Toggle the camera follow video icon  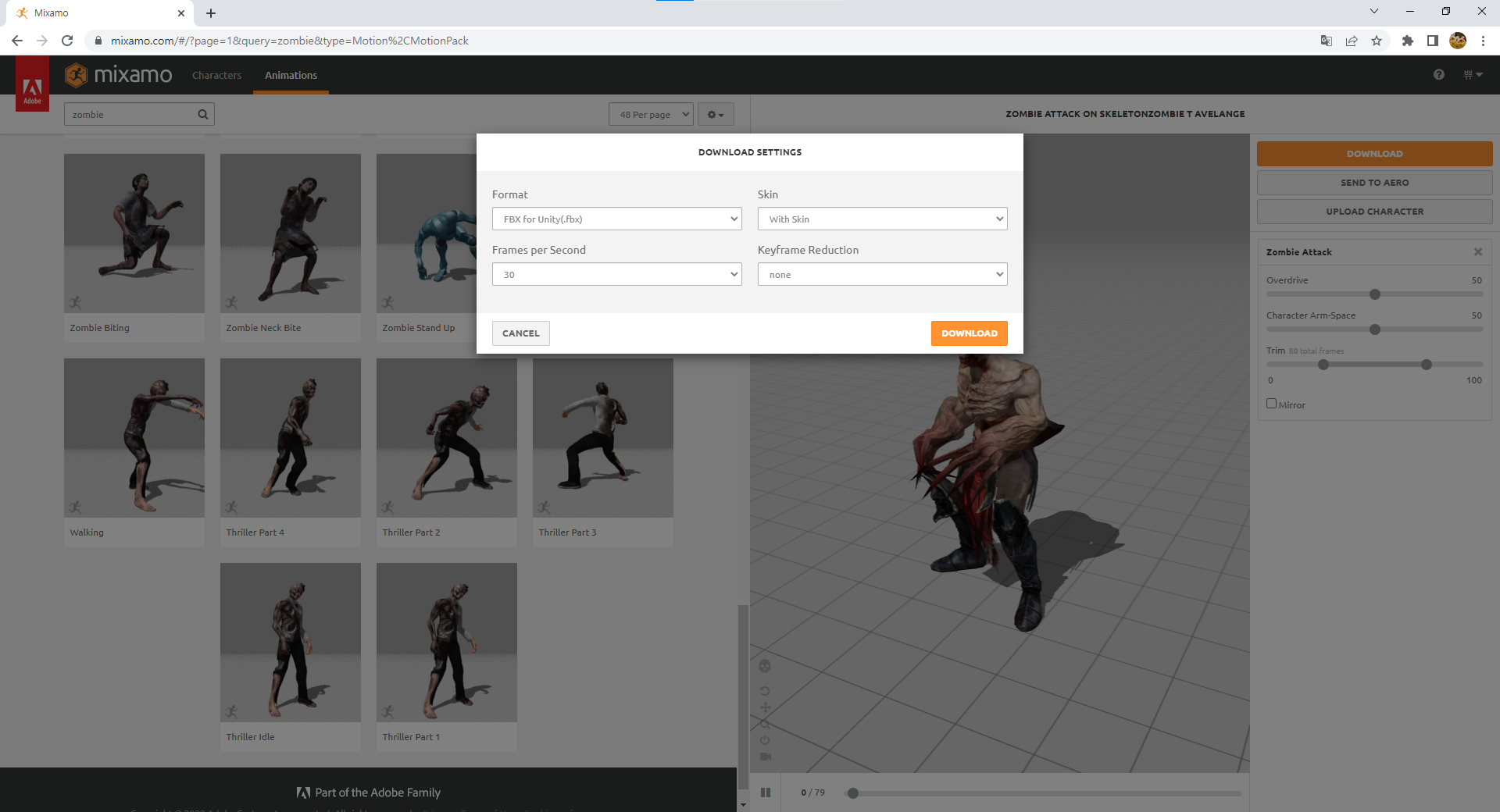point(765,756)
